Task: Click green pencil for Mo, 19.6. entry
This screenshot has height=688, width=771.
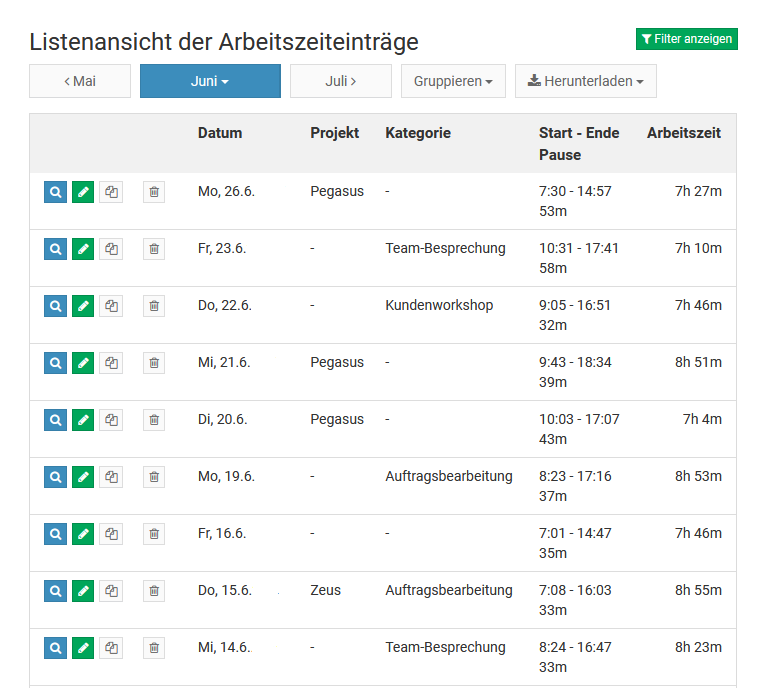Action: (83, 477)
